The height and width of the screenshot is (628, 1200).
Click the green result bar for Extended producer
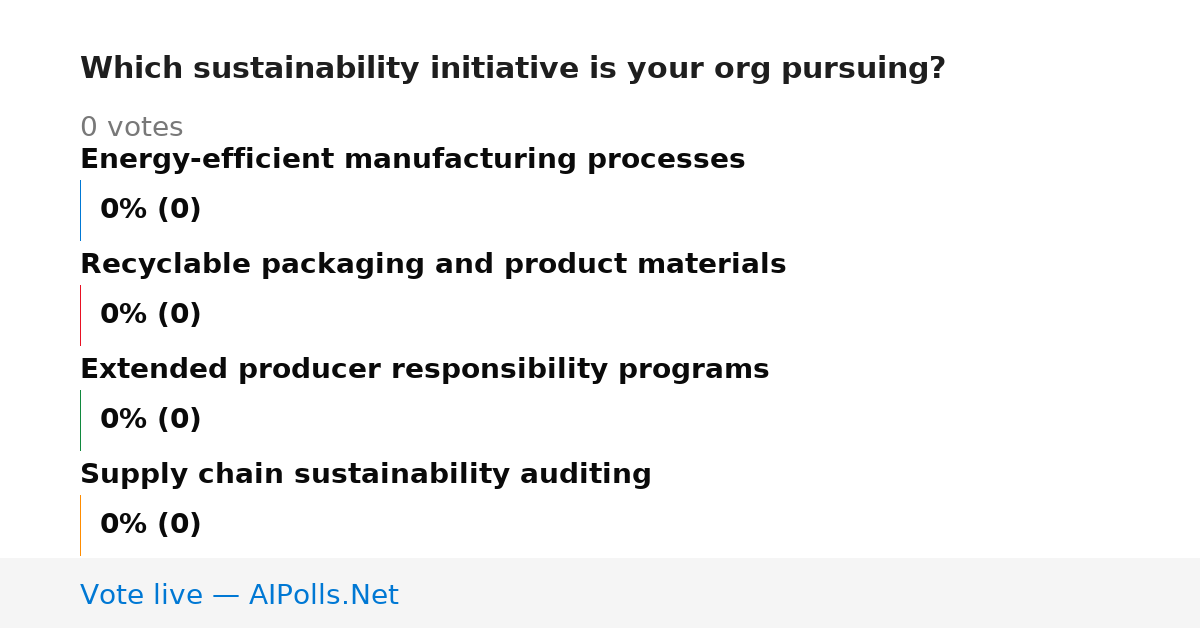tap(80, 420)
